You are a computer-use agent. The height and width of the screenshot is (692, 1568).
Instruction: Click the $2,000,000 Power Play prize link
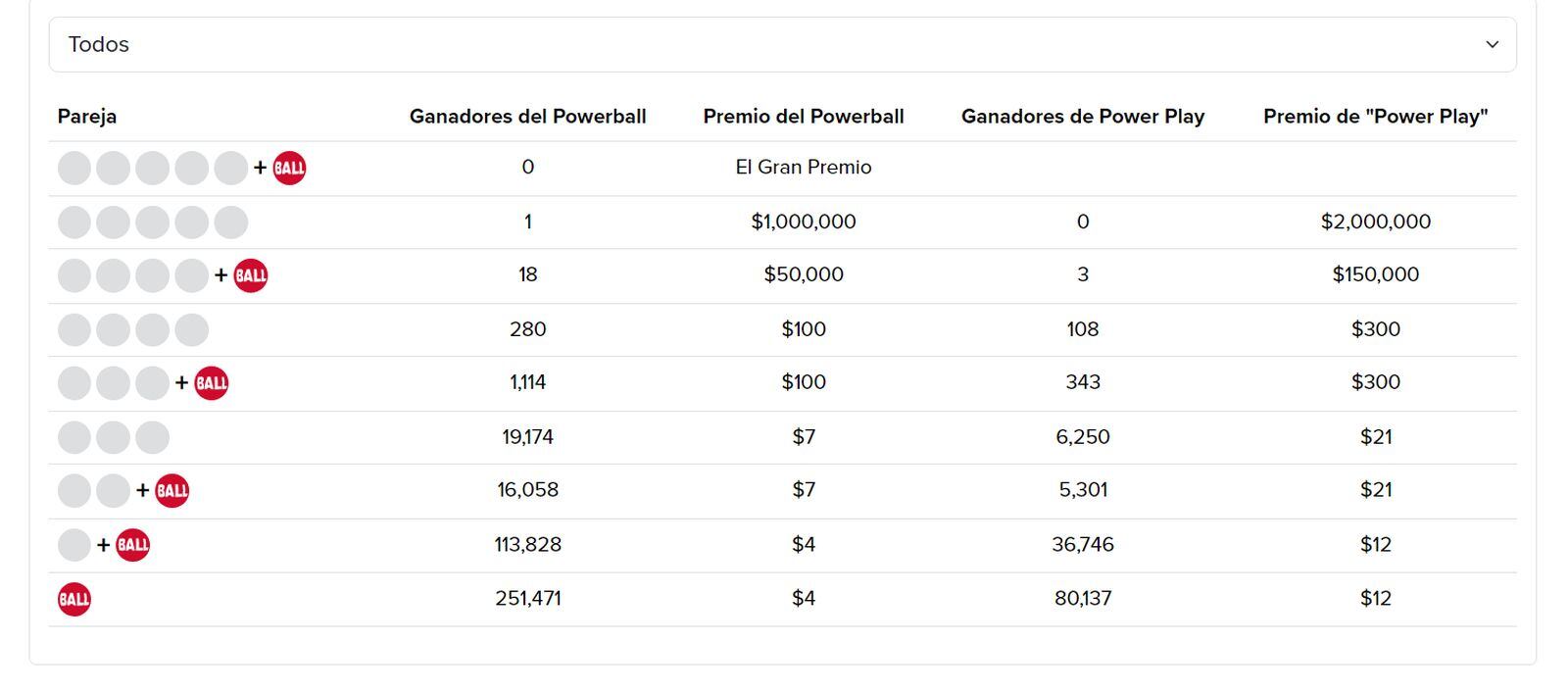pos(1376,222)
